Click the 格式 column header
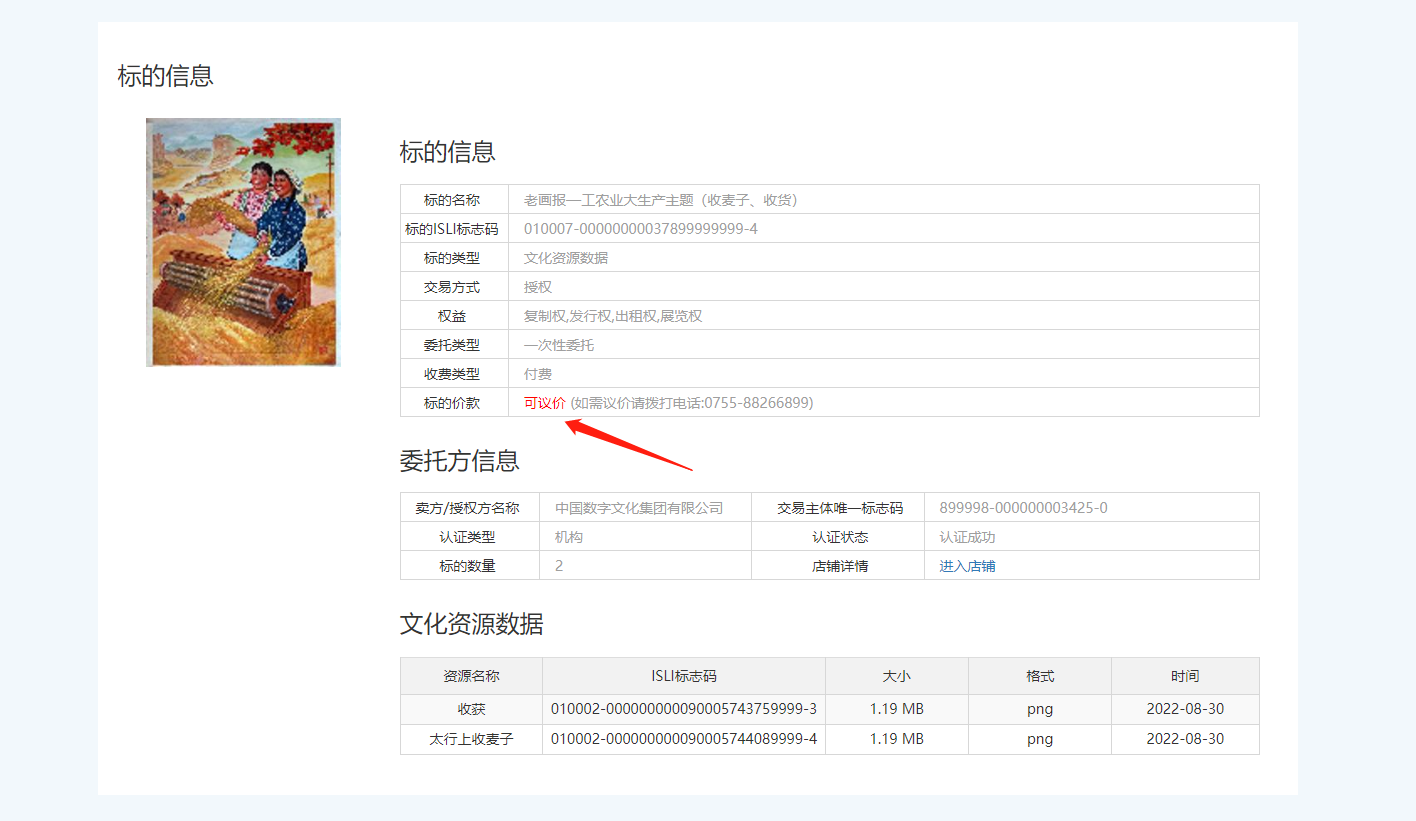Image resolution: width=1416 pixels, height=821 pixels. (1039, 676)
